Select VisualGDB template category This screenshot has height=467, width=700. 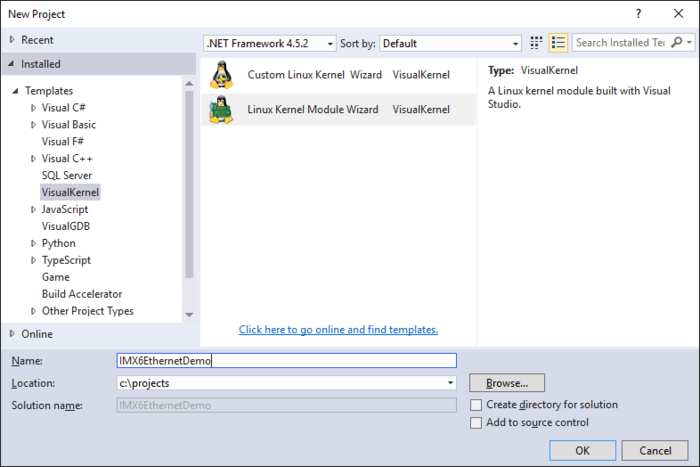[x=66, y=226]
